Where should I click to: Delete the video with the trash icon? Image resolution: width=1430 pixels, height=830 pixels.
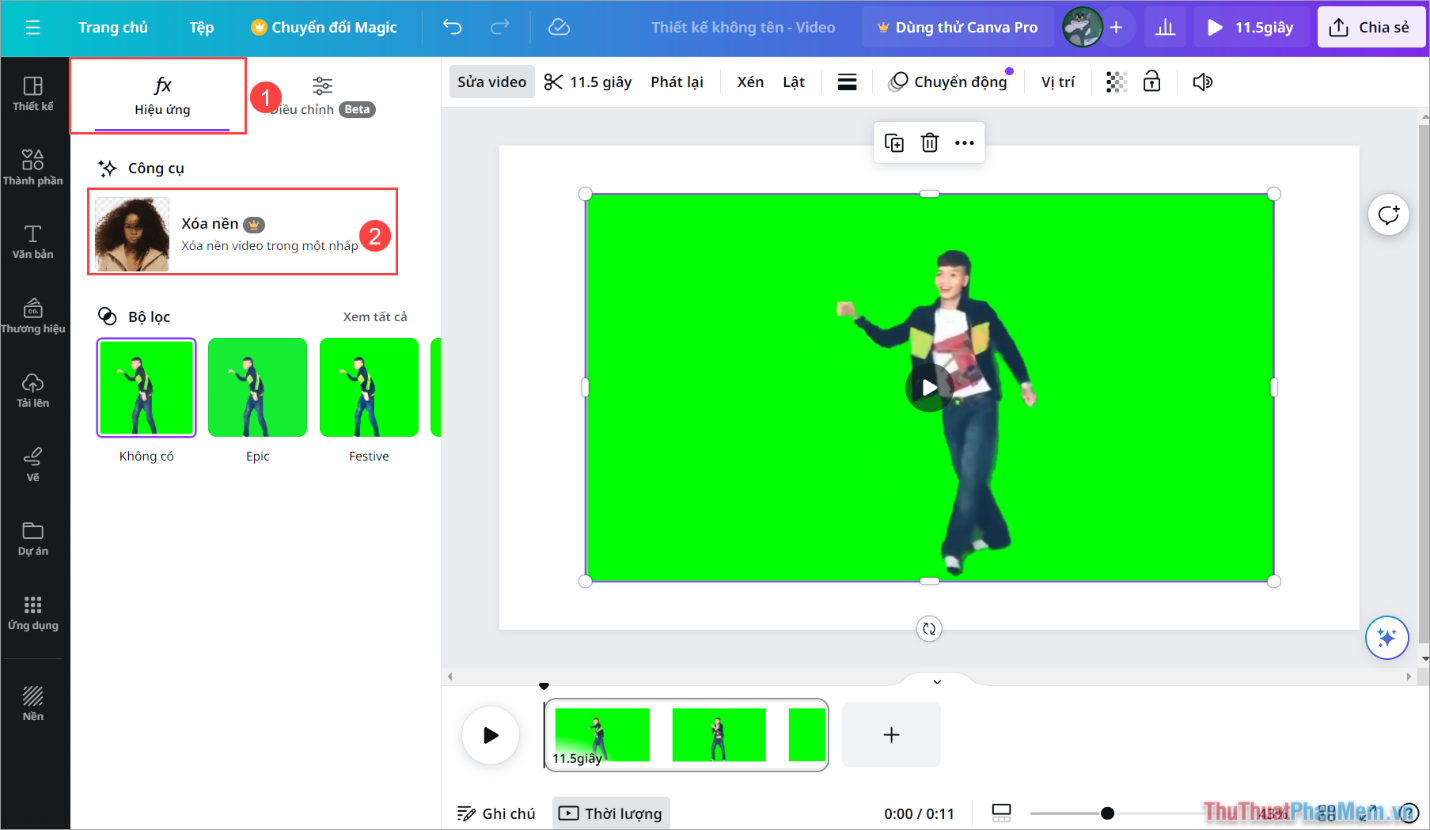coord(929,142)
